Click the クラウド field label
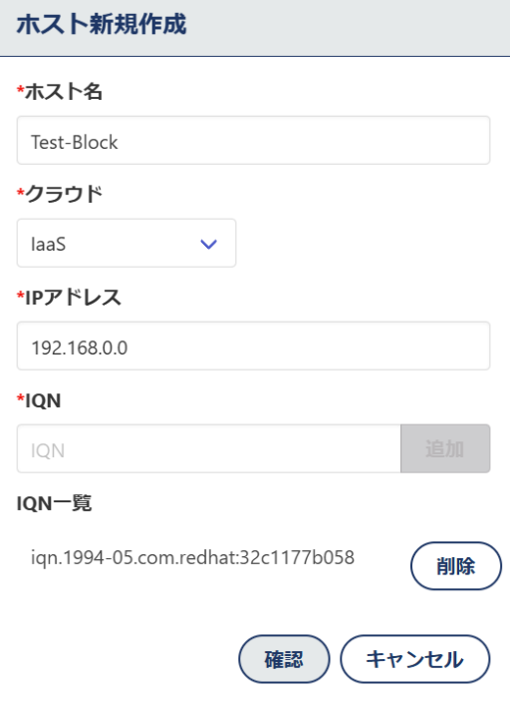Image resolution: width=510 pixels, height=708 pixels. (x=64, y=194)
